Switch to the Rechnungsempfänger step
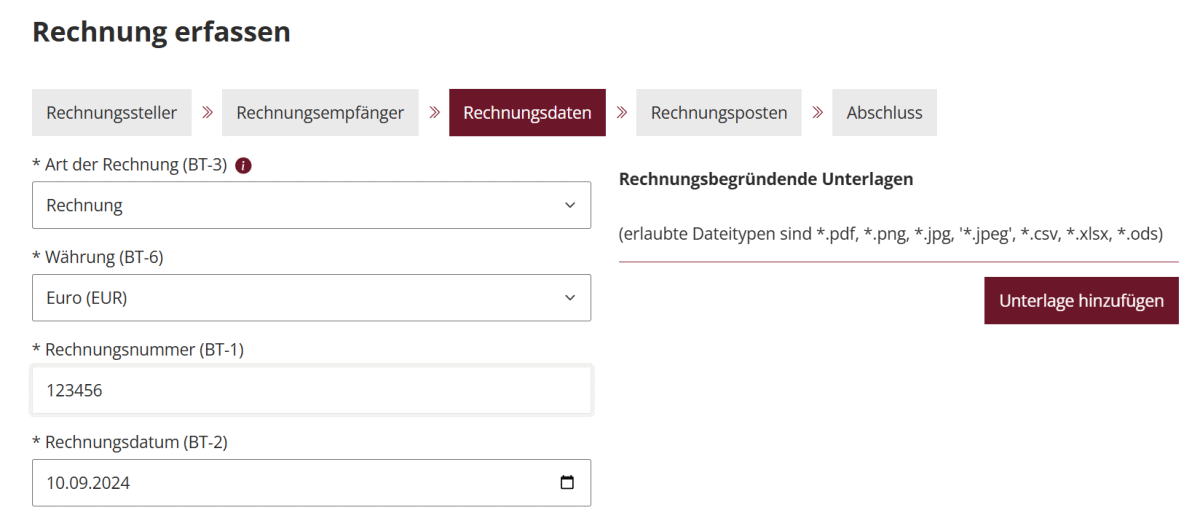This screenshot has height=521, width=1200. tap(320, 113)
